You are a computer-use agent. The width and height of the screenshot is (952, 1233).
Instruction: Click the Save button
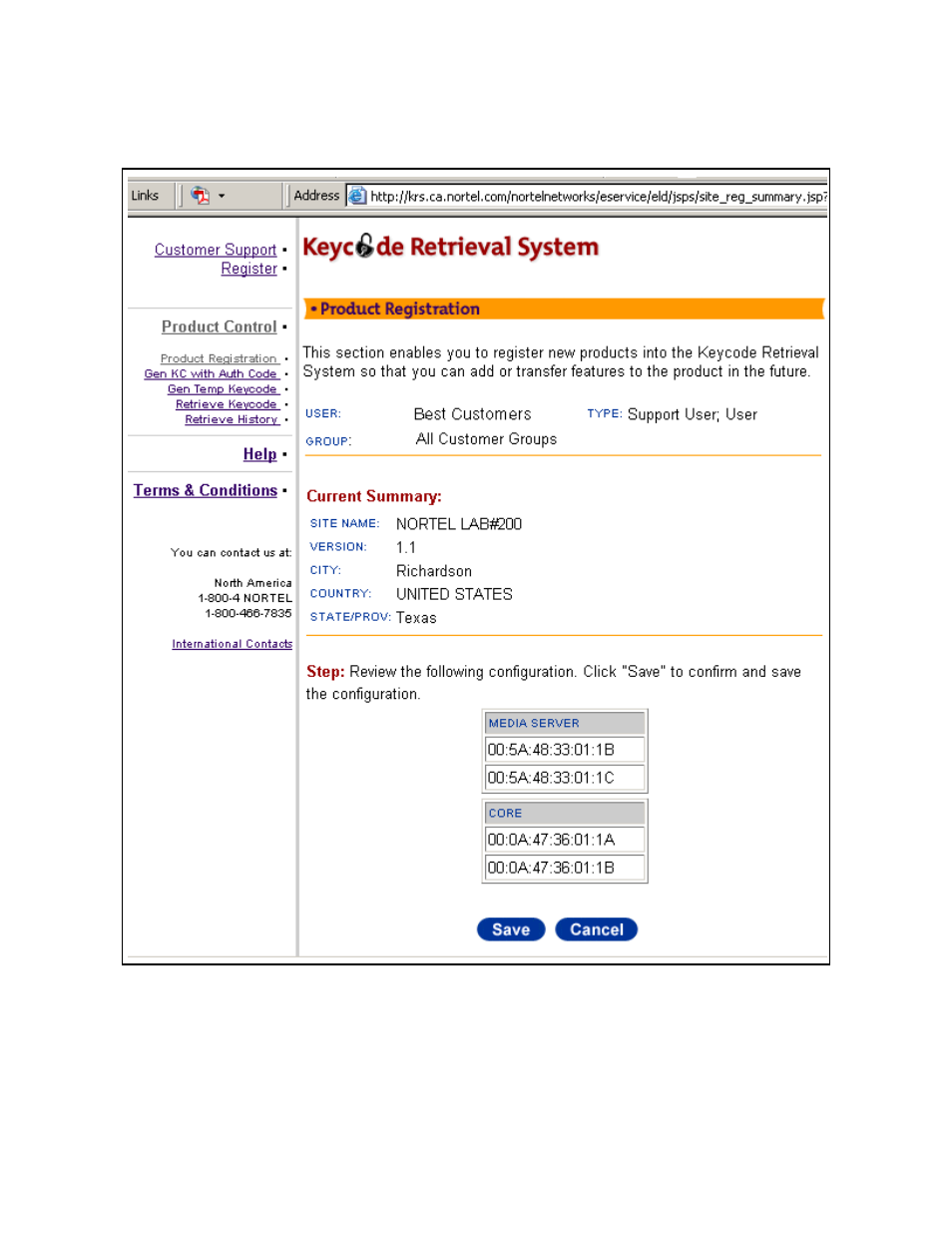click(x=511, y=929)
